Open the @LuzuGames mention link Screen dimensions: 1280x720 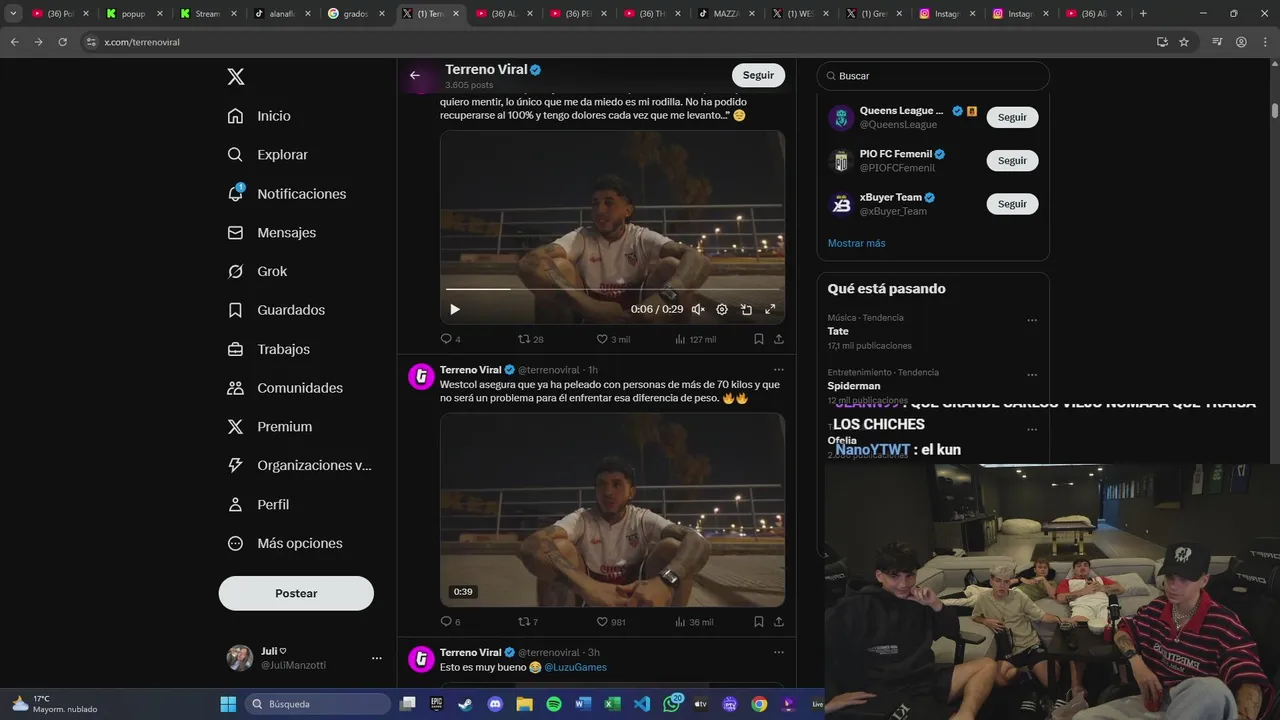[x=575, y=667]
